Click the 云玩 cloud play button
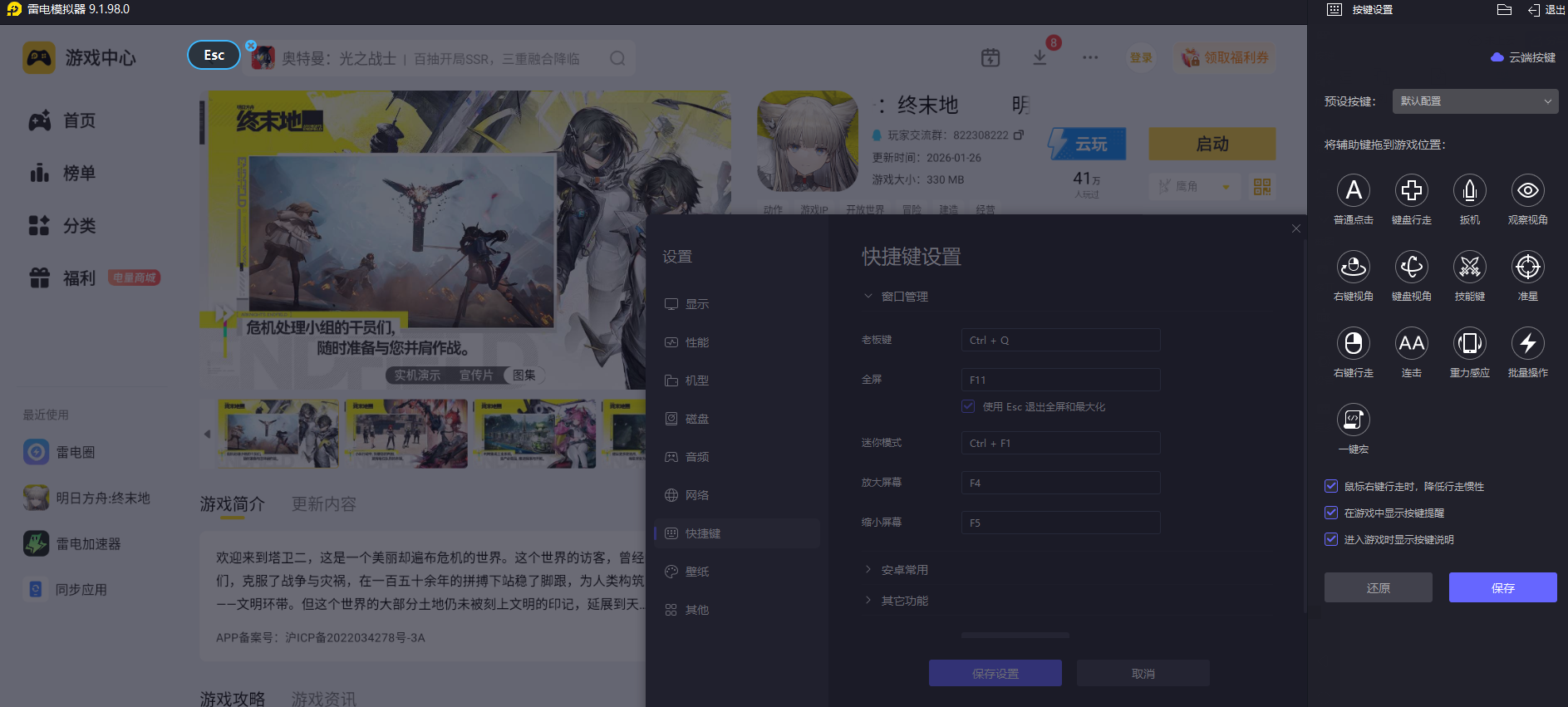 click(1087, 144)
